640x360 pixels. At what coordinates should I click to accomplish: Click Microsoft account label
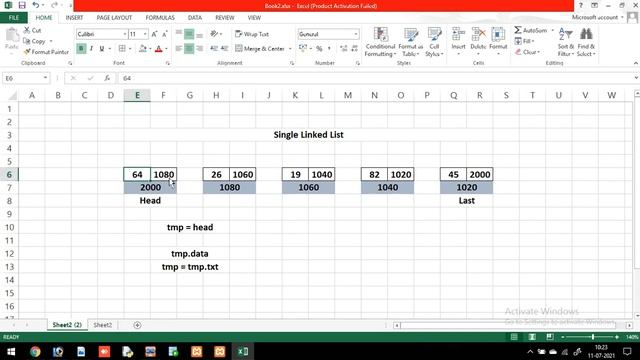coord(595,17)
